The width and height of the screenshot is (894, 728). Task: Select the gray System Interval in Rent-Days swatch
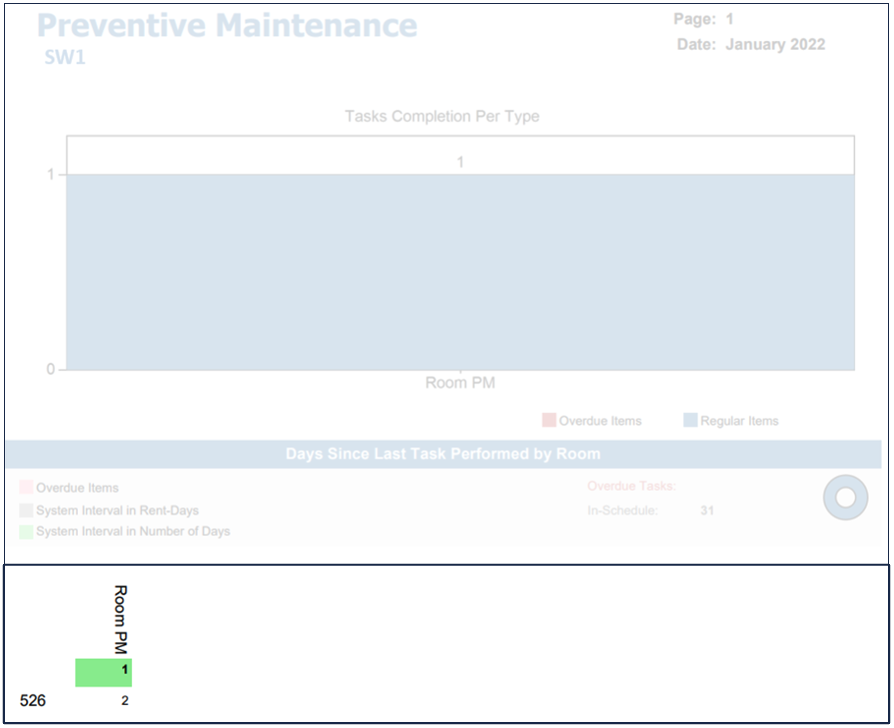point(26,510)
